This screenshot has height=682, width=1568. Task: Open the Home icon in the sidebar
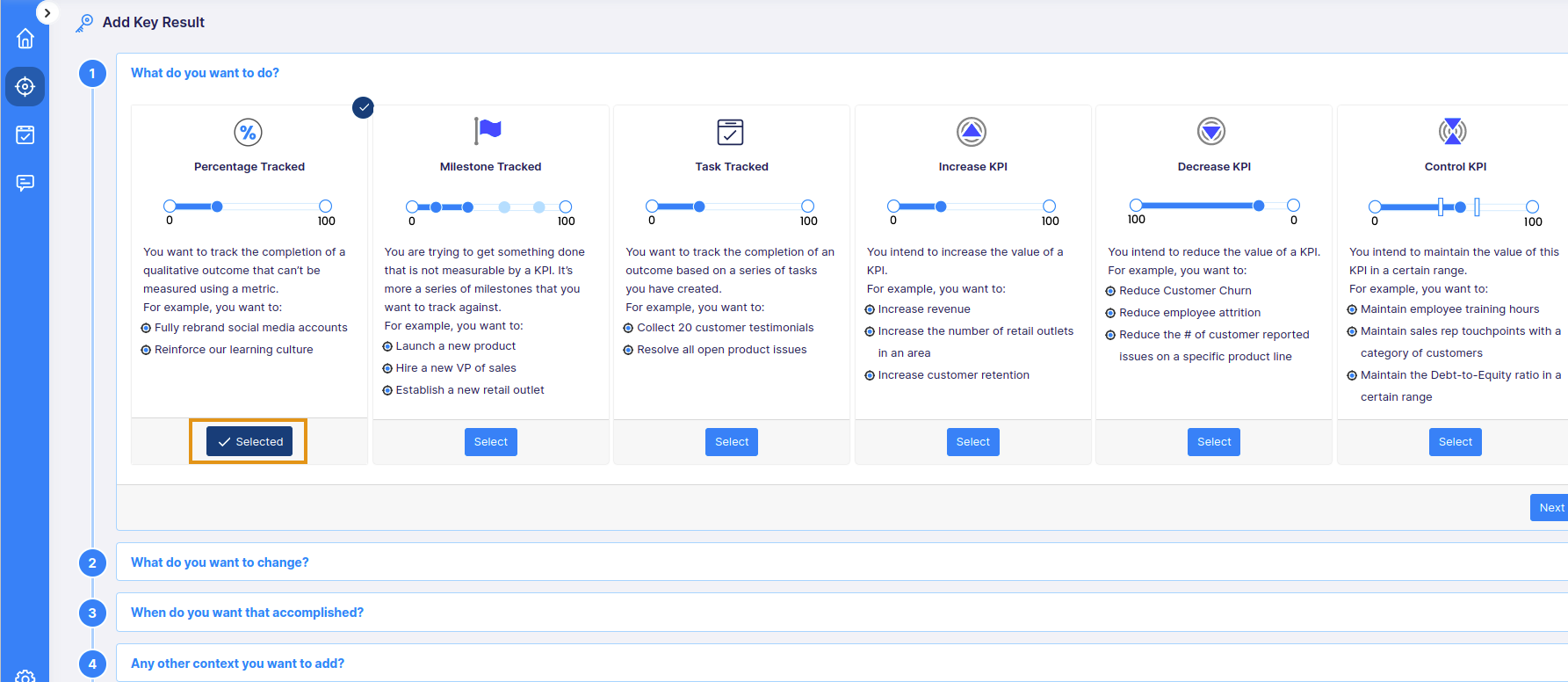click(x=25, y=39)
